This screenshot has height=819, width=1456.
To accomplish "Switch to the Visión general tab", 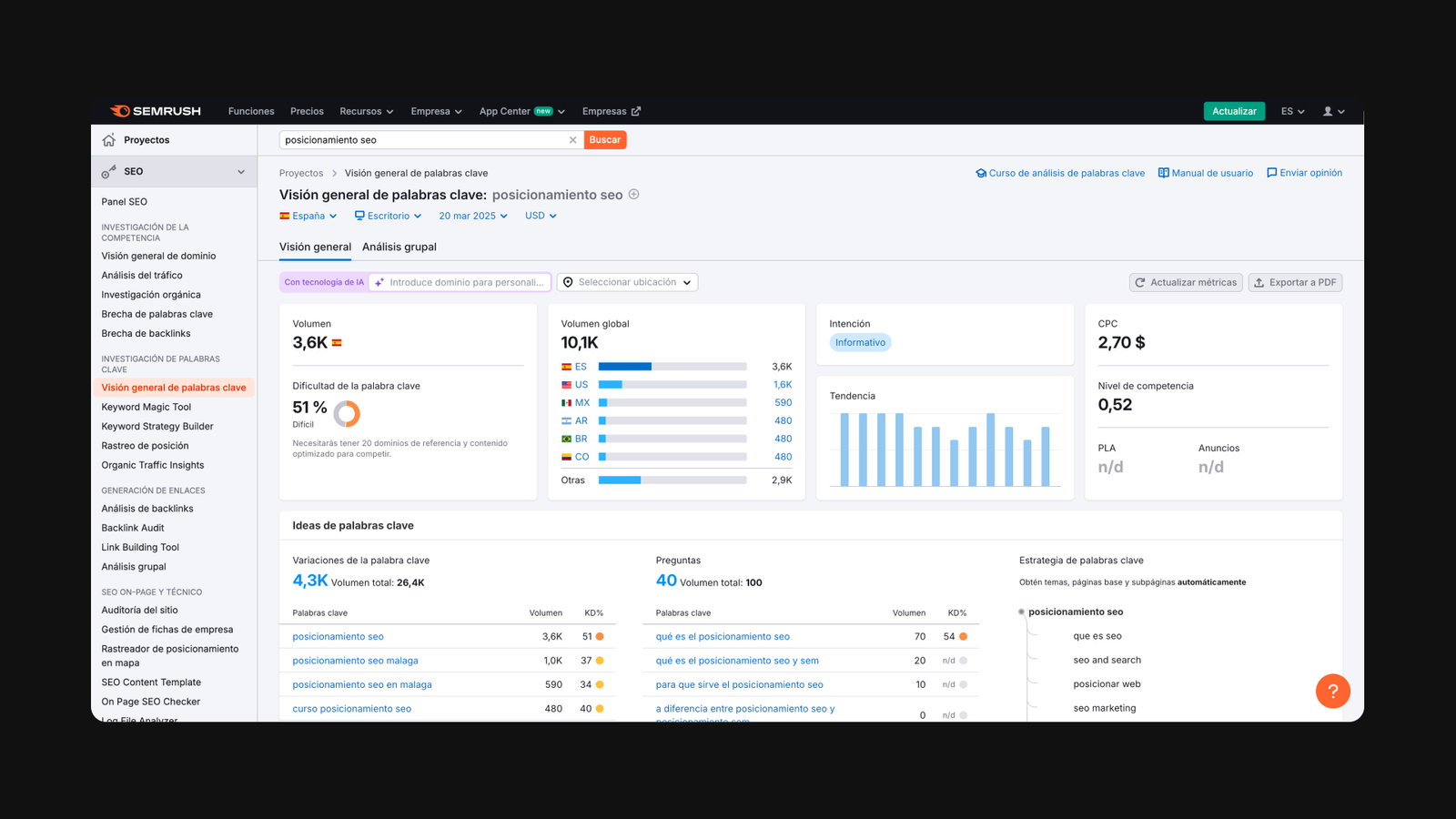I will pos(315,247).
